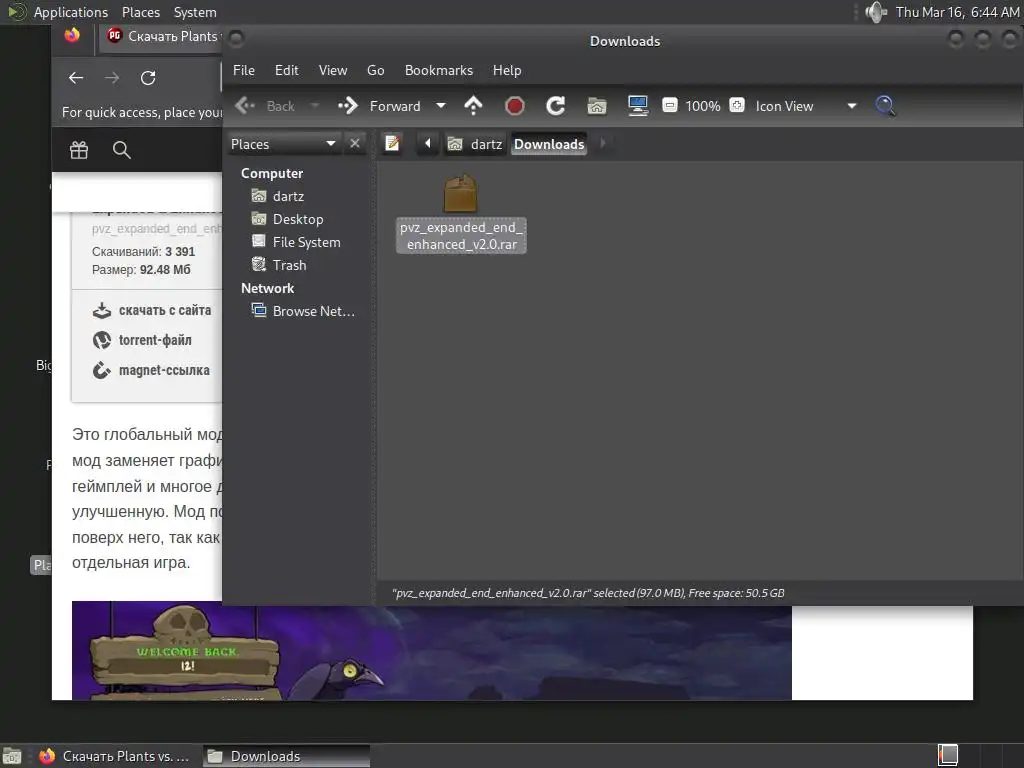This screenshot has width=1024, height=768.
Task: Open the Edit menu
Action: pos(286,70)
